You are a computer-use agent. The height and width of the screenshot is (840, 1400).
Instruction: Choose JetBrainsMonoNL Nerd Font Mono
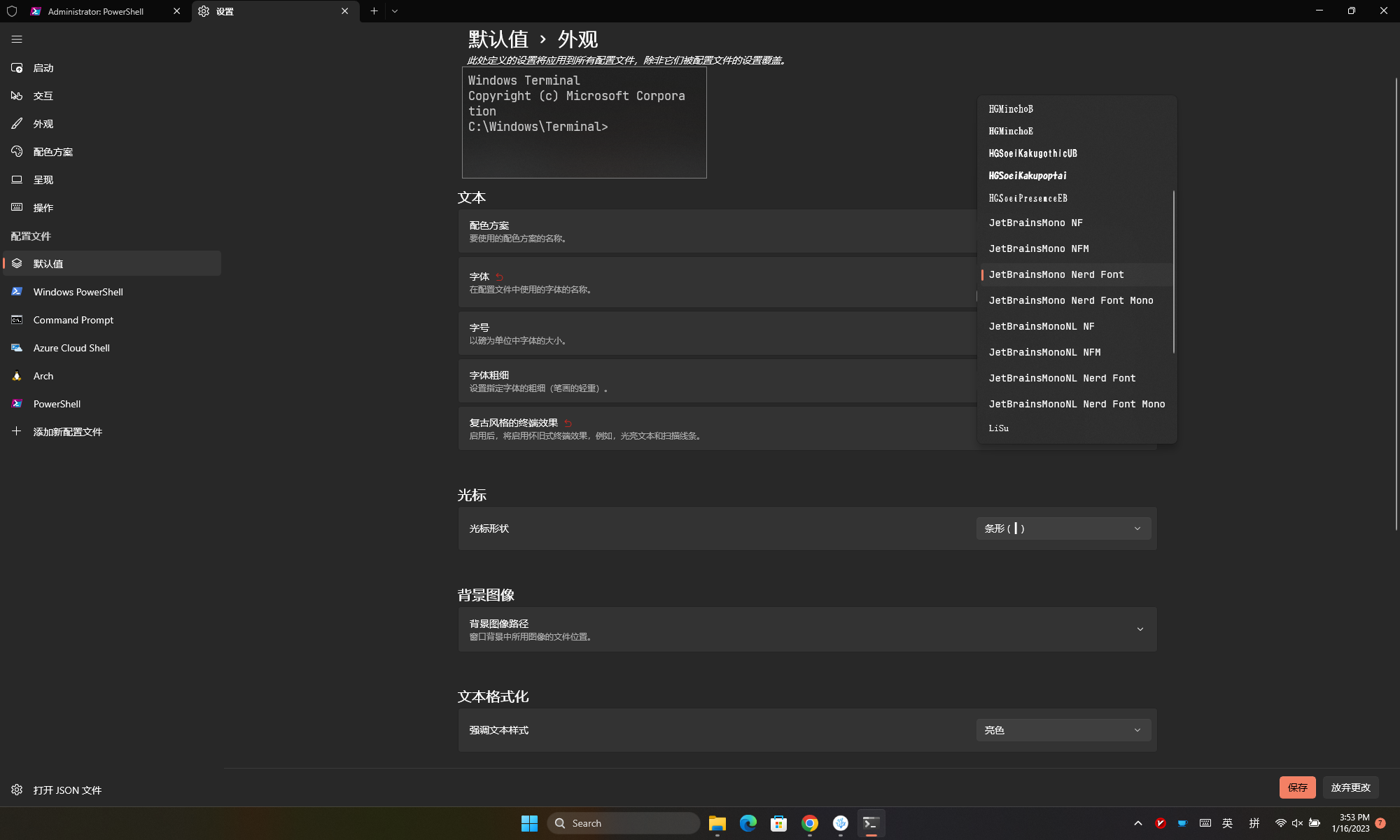(x=1077, y=404)
